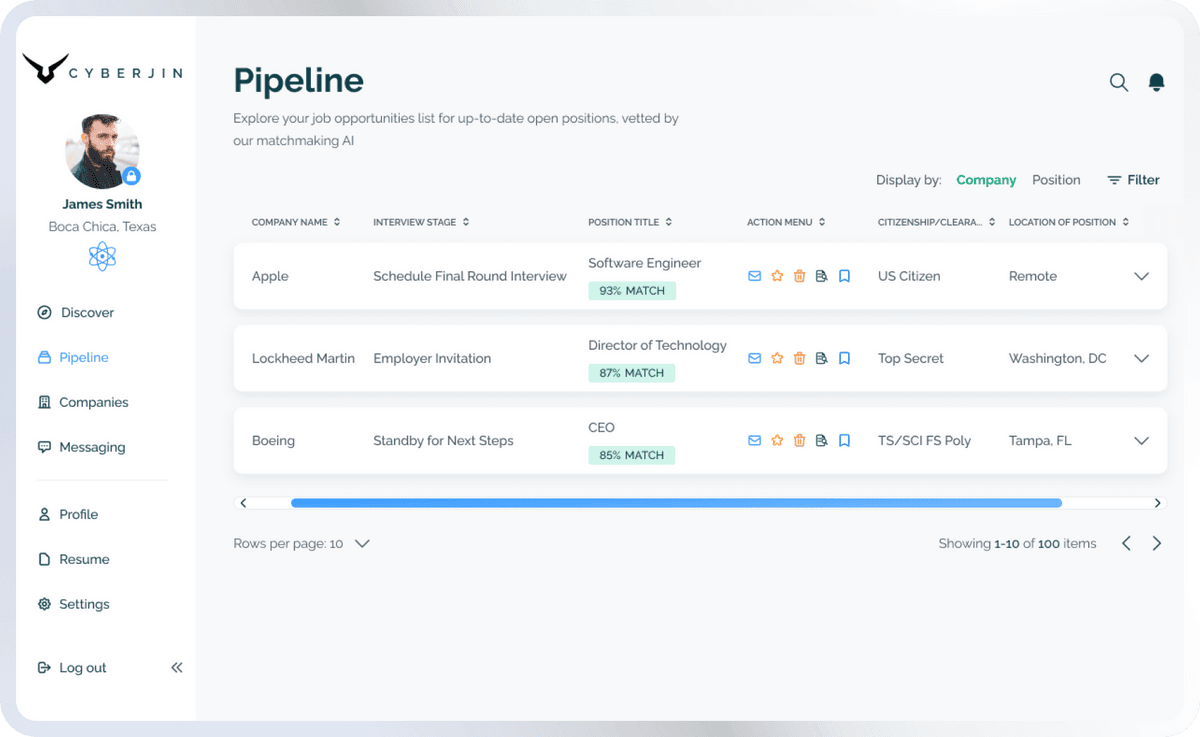The width and height of the screenshot is (1200, 737).
Task: Click Director of Technology title
Action: coord(657,345)
